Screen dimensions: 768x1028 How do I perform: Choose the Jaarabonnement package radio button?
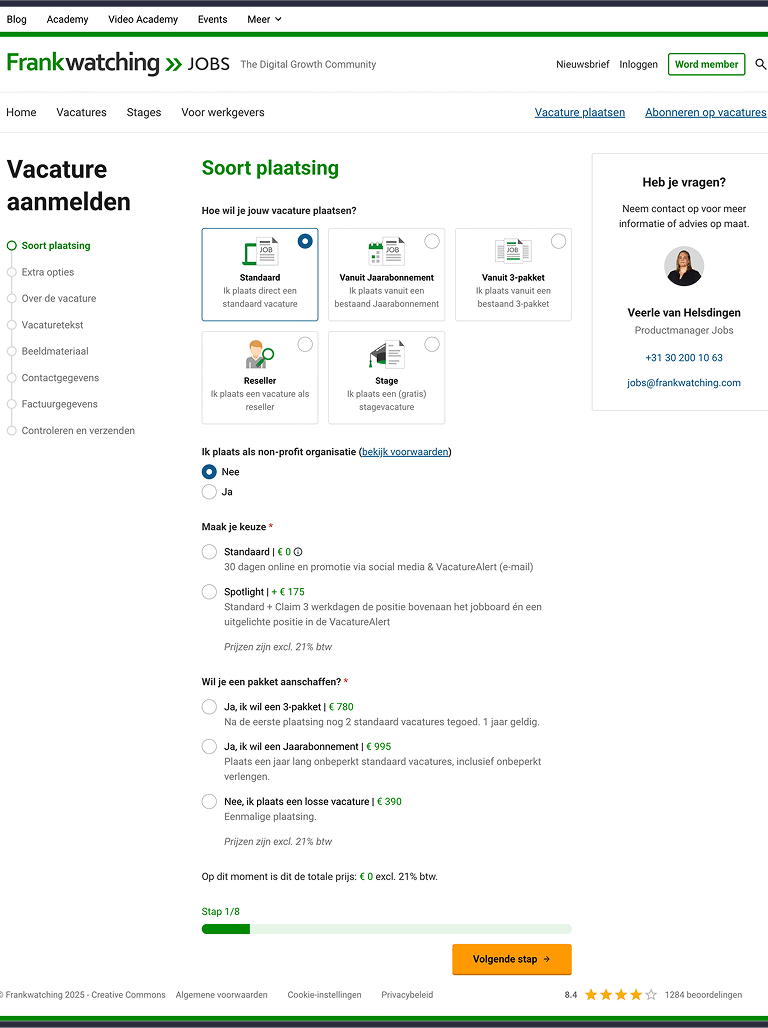[209, 747]
